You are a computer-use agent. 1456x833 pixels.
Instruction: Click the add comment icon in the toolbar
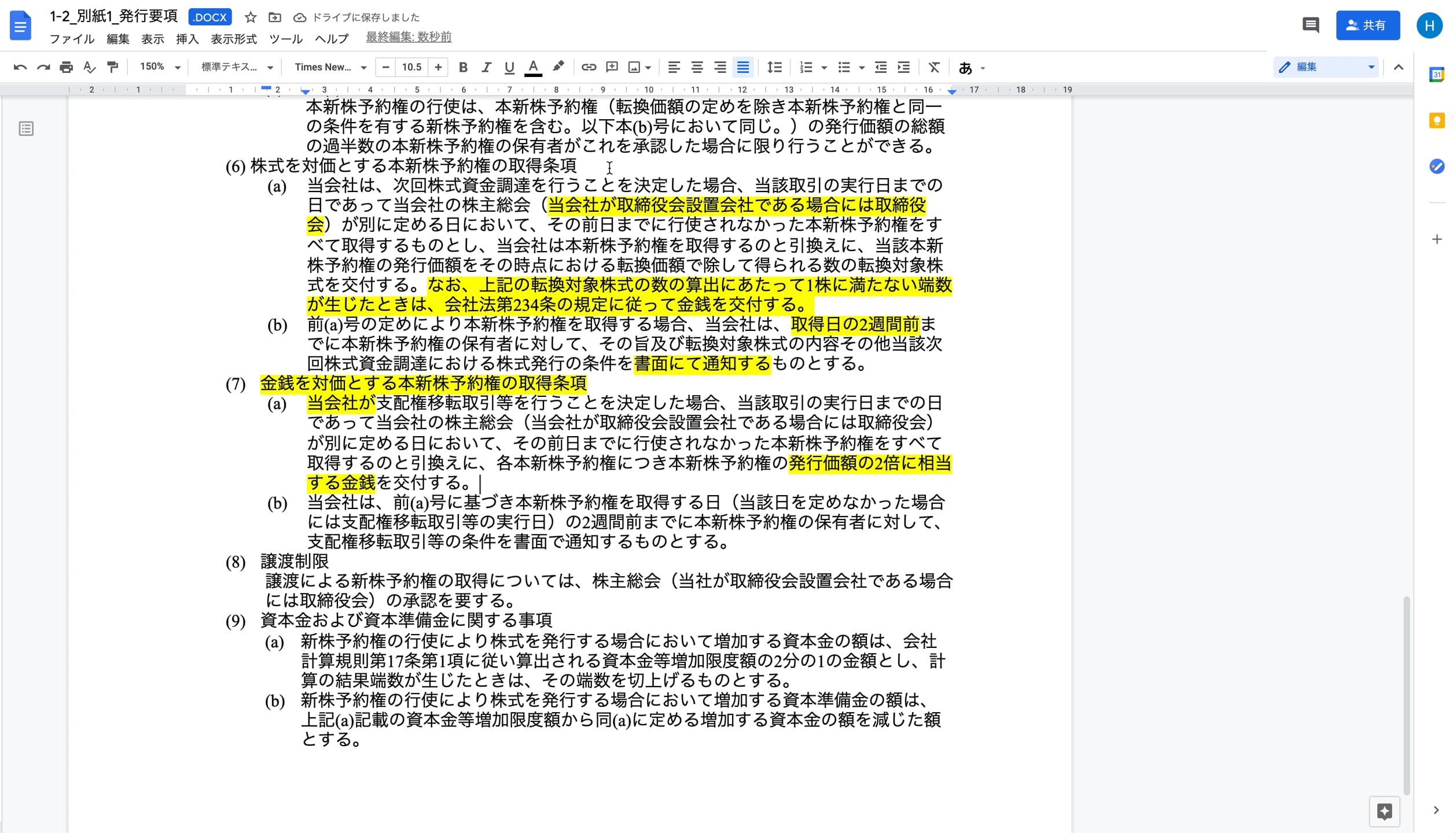point(612,67)
